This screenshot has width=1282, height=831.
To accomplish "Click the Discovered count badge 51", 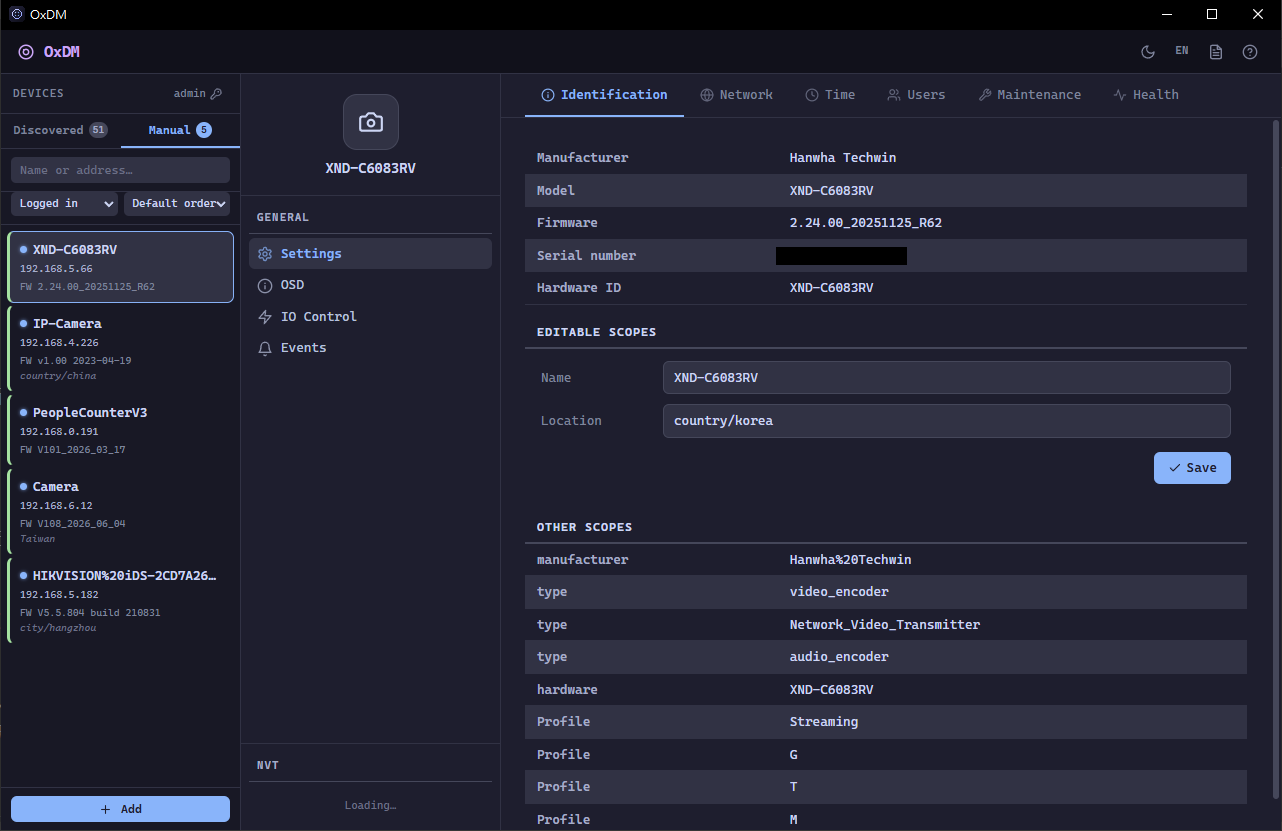I will coord(98,130).
